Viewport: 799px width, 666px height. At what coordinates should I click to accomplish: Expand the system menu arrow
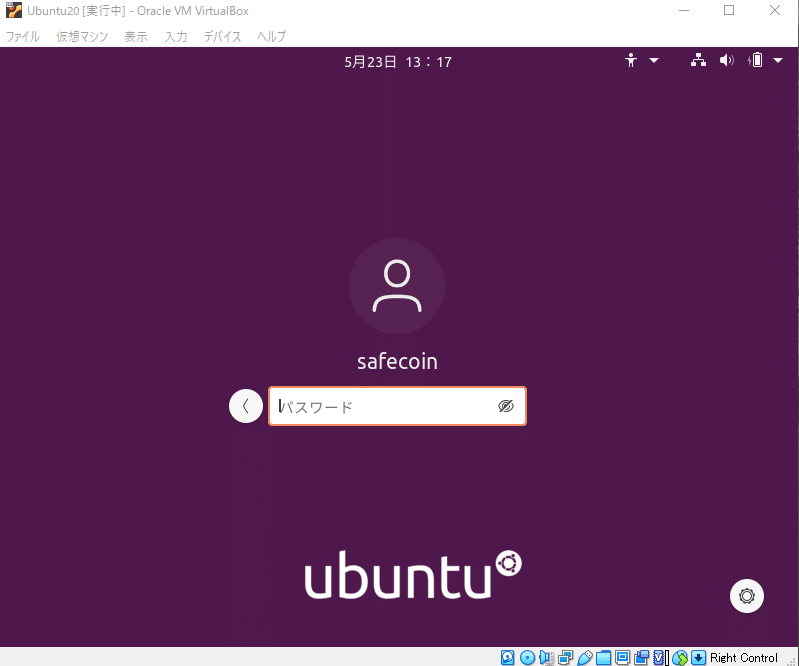(x=778, y=61)
